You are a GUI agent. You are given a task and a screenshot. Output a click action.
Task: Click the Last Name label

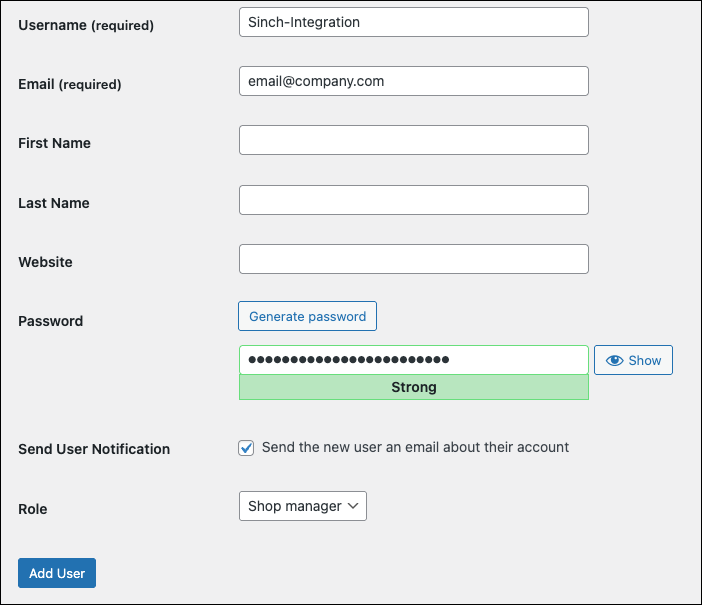click(x=54, y=203)
